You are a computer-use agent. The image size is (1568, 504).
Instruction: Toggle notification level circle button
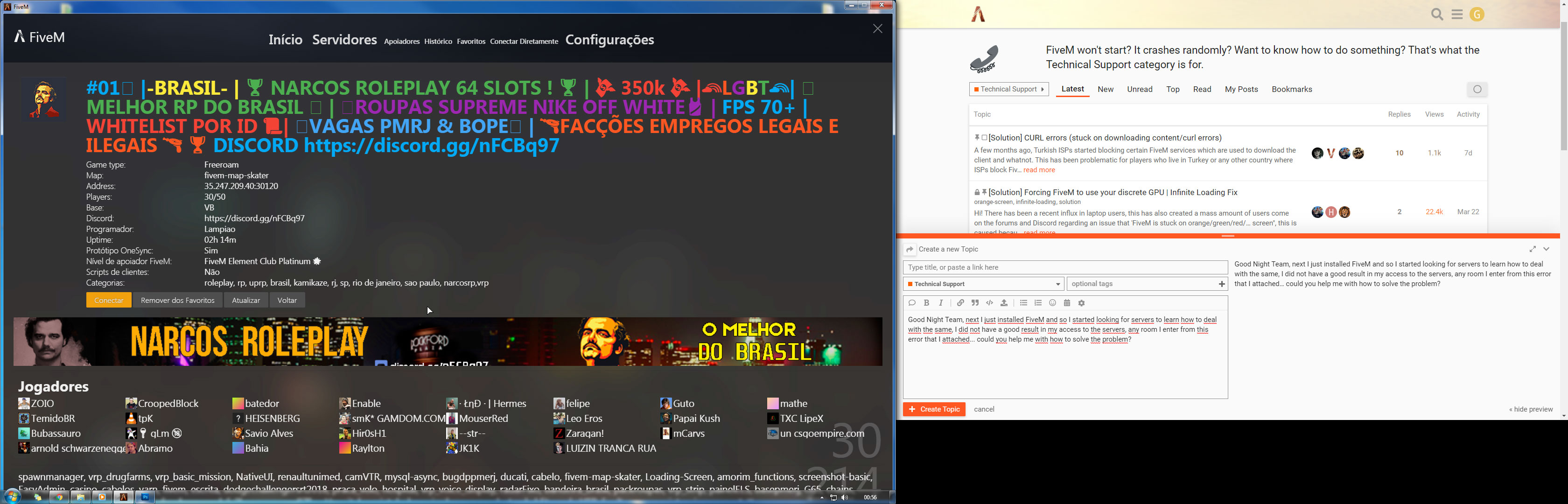click(1477, 90)
